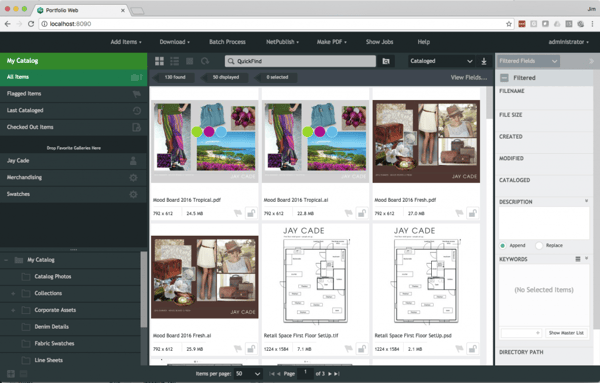The height and width of the screenshot is (383, 600).
Task: Click the lock icon on Mood Board 2016 Tropical.pdf
Action: pos(251,213)
